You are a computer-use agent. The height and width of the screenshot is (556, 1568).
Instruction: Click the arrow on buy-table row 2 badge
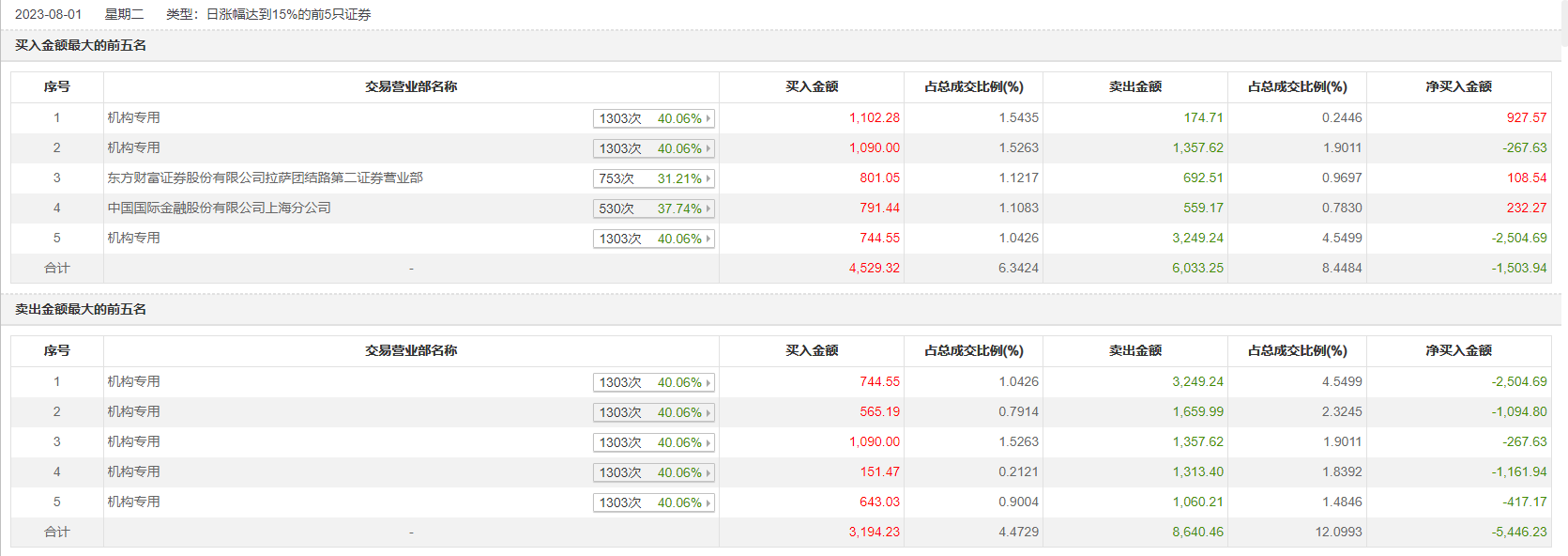[x=708, y=148]
